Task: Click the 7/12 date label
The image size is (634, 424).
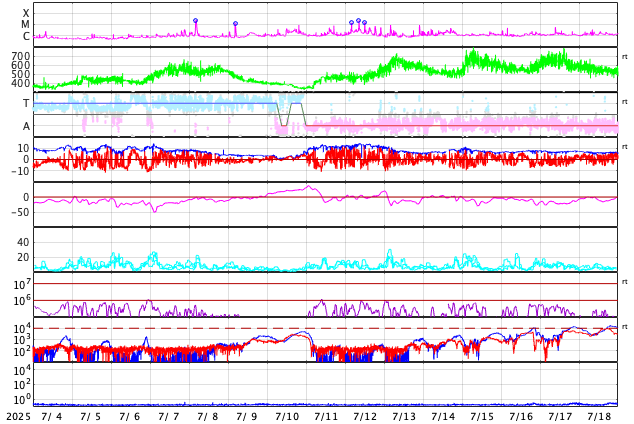Action: click(365, 417)
